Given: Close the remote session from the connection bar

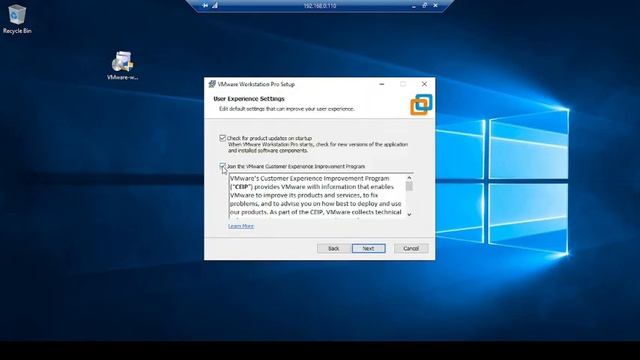Looking at the screenshot, I should click(x=436, y=6).
